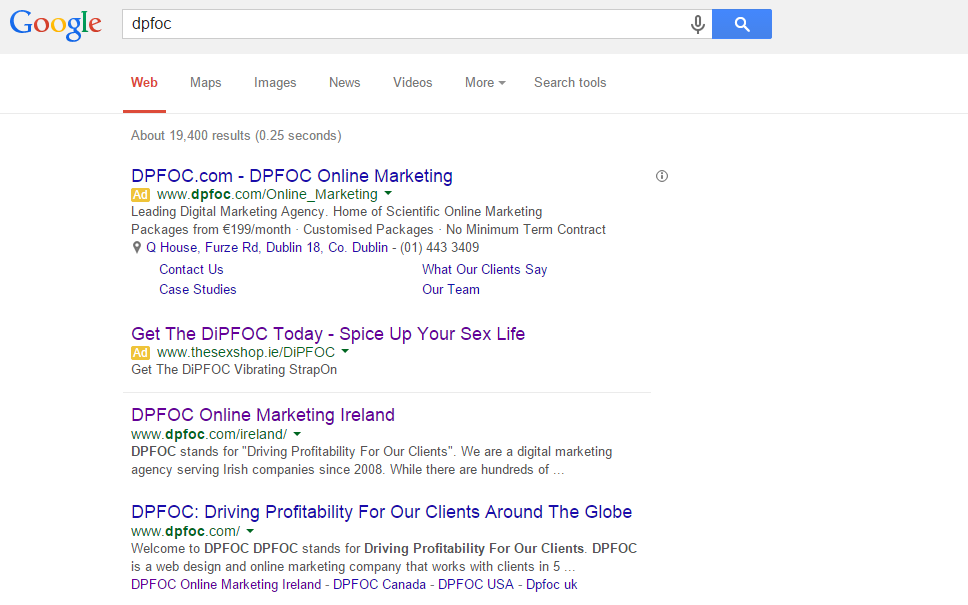Open the News tab
This screenshot has height=605, width=968.
(344, 83)
